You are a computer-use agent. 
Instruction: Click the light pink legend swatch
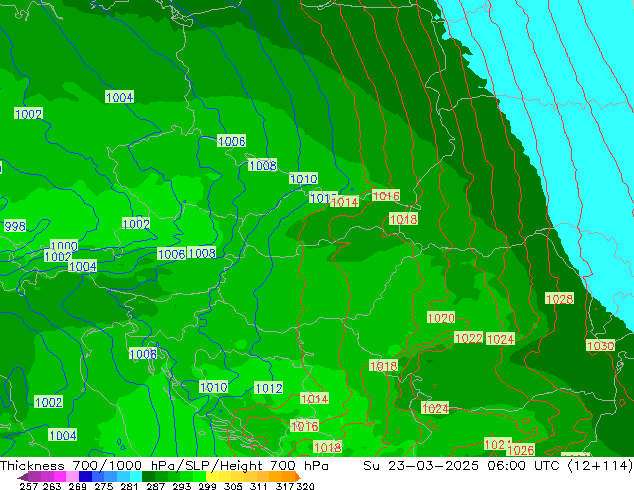coord(72,476)
